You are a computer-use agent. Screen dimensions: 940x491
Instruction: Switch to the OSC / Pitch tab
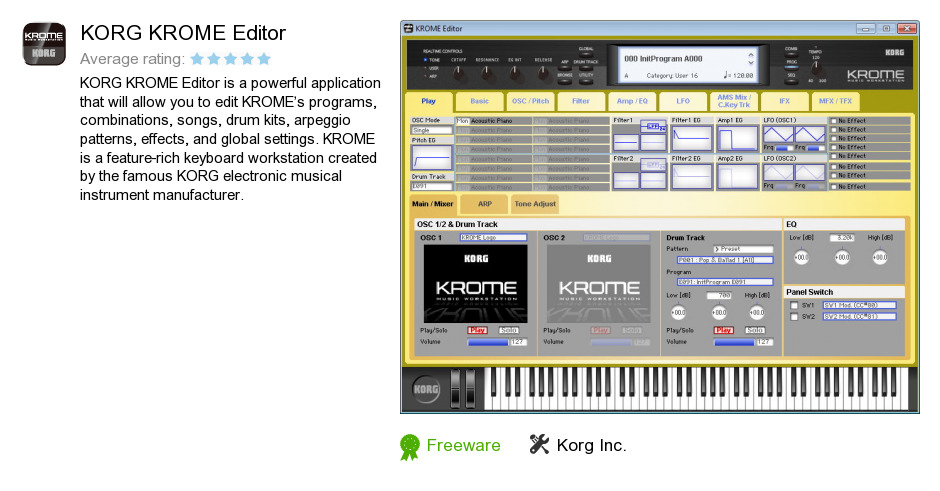pyautogui.click(x=530, y=101)
